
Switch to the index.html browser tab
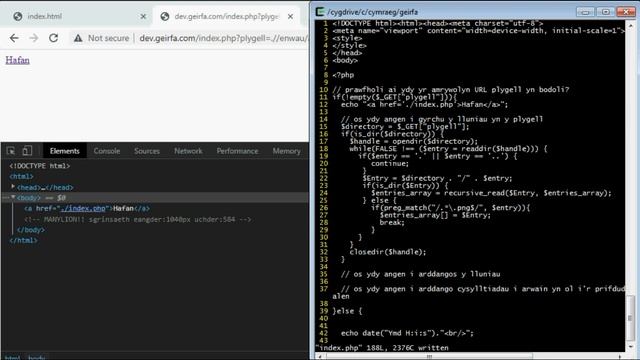(77, 16)
